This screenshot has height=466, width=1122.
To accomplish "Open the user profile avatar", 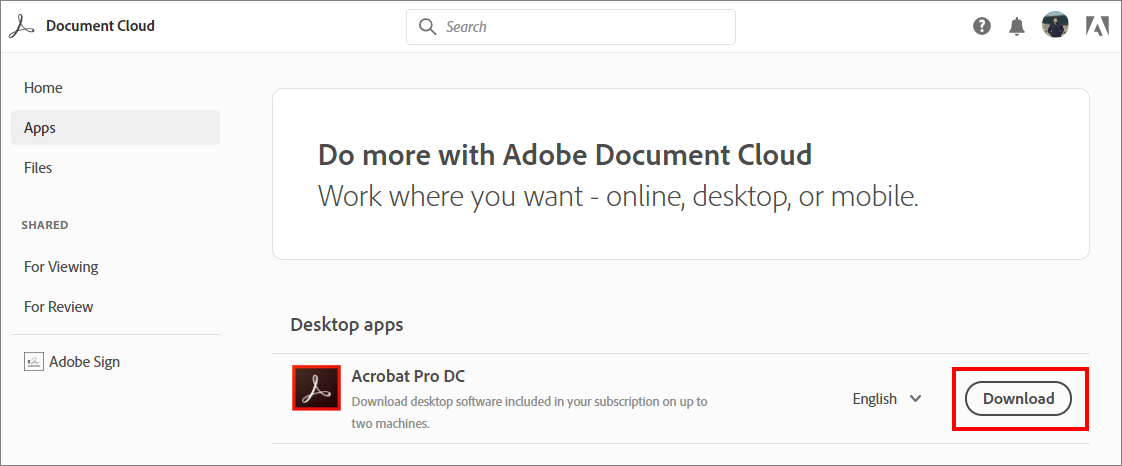I will click(1055, 25).
